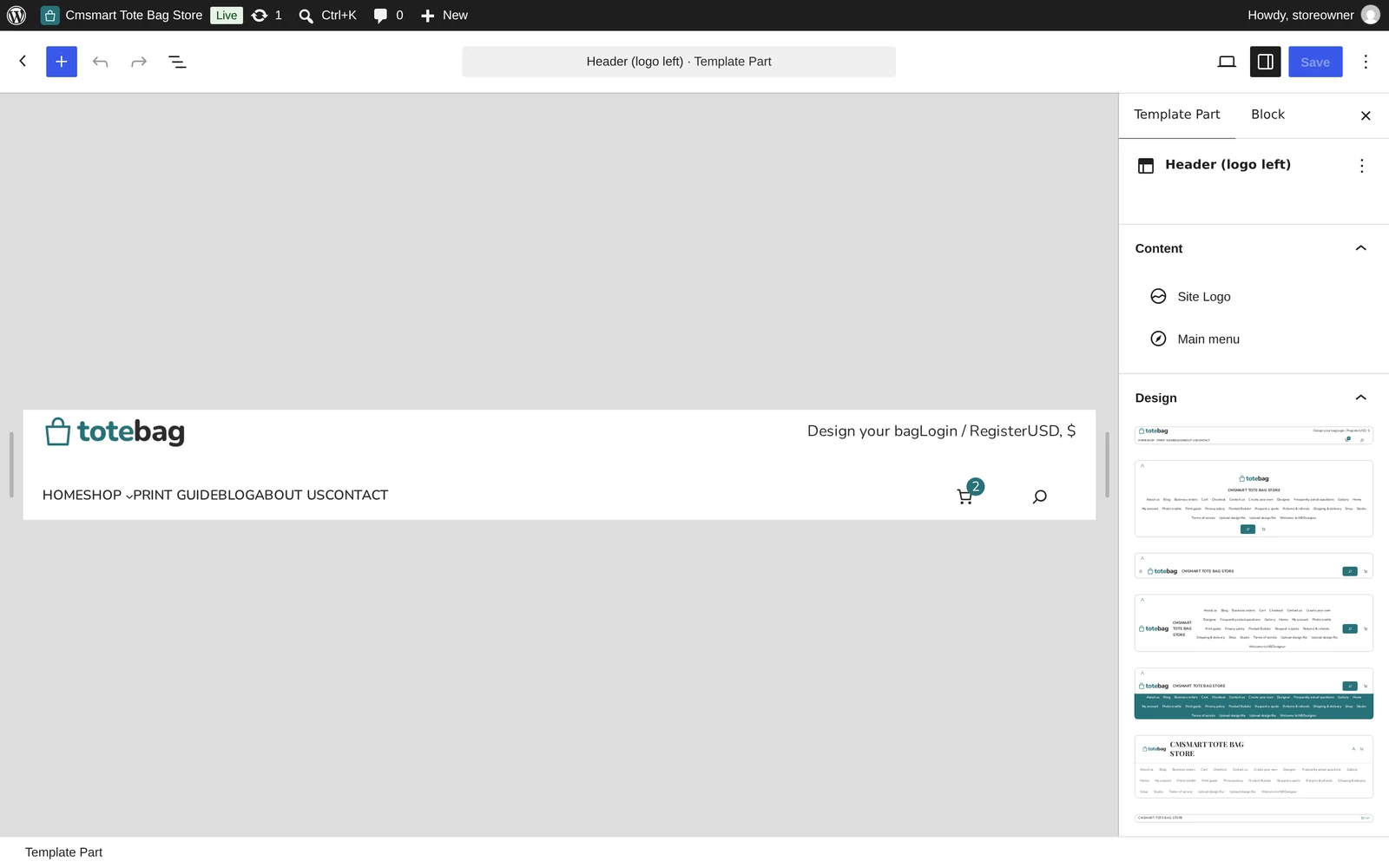Click the search magnifier in header preview

(x=1039, y=496)
